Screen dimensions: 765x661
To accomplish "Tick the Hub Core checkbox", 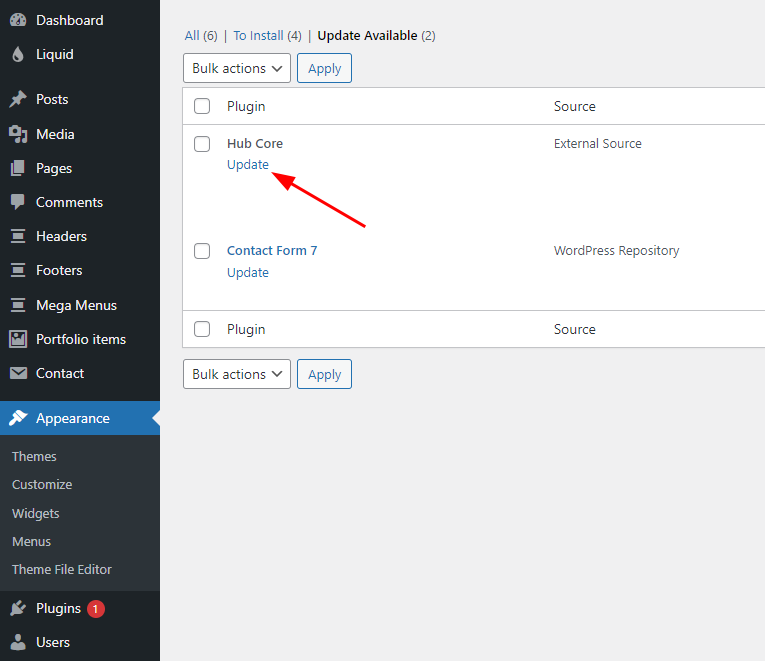I will tap(202, 144).
